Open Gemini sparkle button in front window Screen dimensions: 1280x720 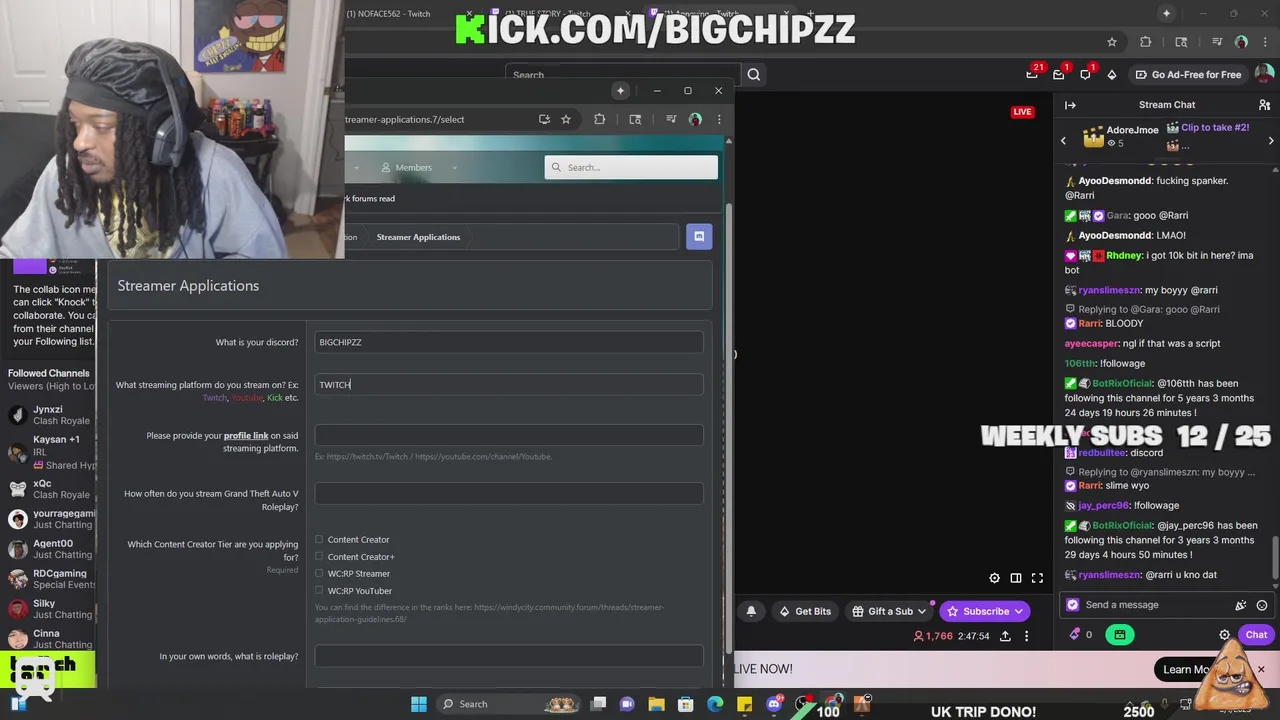pyautogui.click(x=620, y=90)
